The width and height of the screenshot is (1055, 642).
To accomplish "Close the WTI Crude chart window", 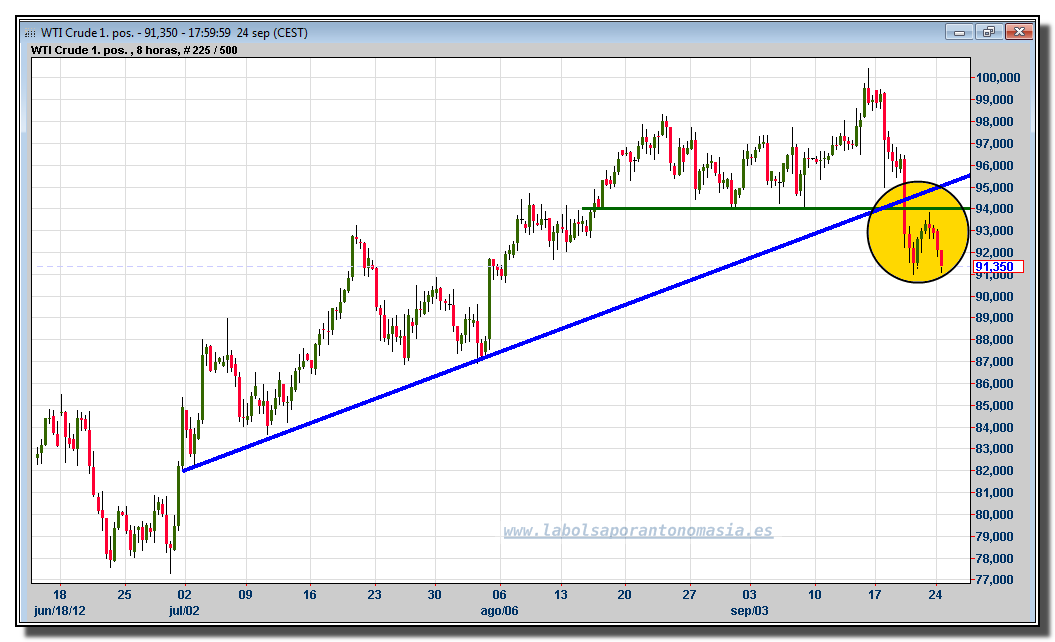I will (x=1019, y=32).
